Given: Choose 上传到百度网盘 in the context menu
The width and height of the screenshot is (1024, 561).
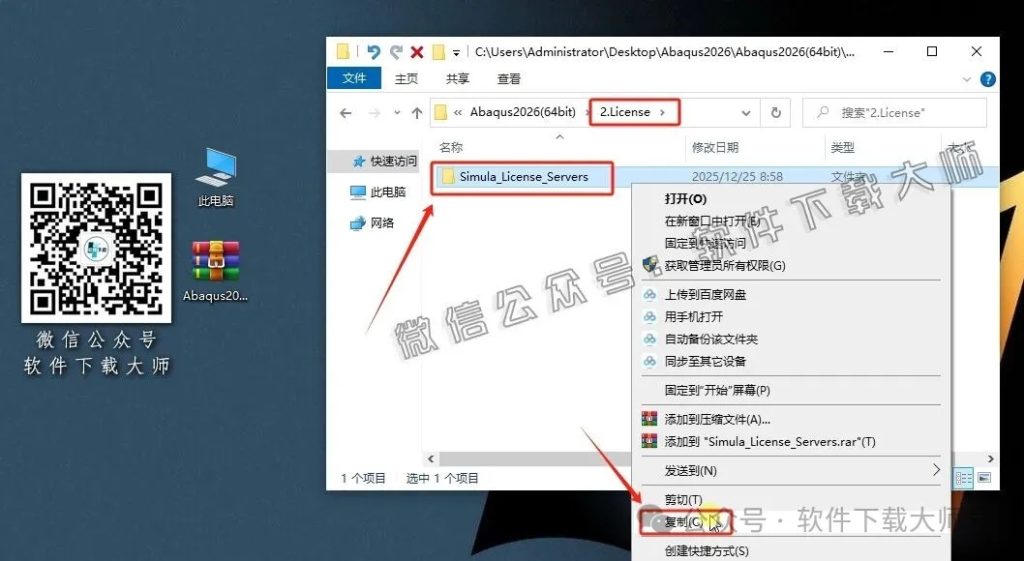Looking at the screenshot, I should pos(705,295).
